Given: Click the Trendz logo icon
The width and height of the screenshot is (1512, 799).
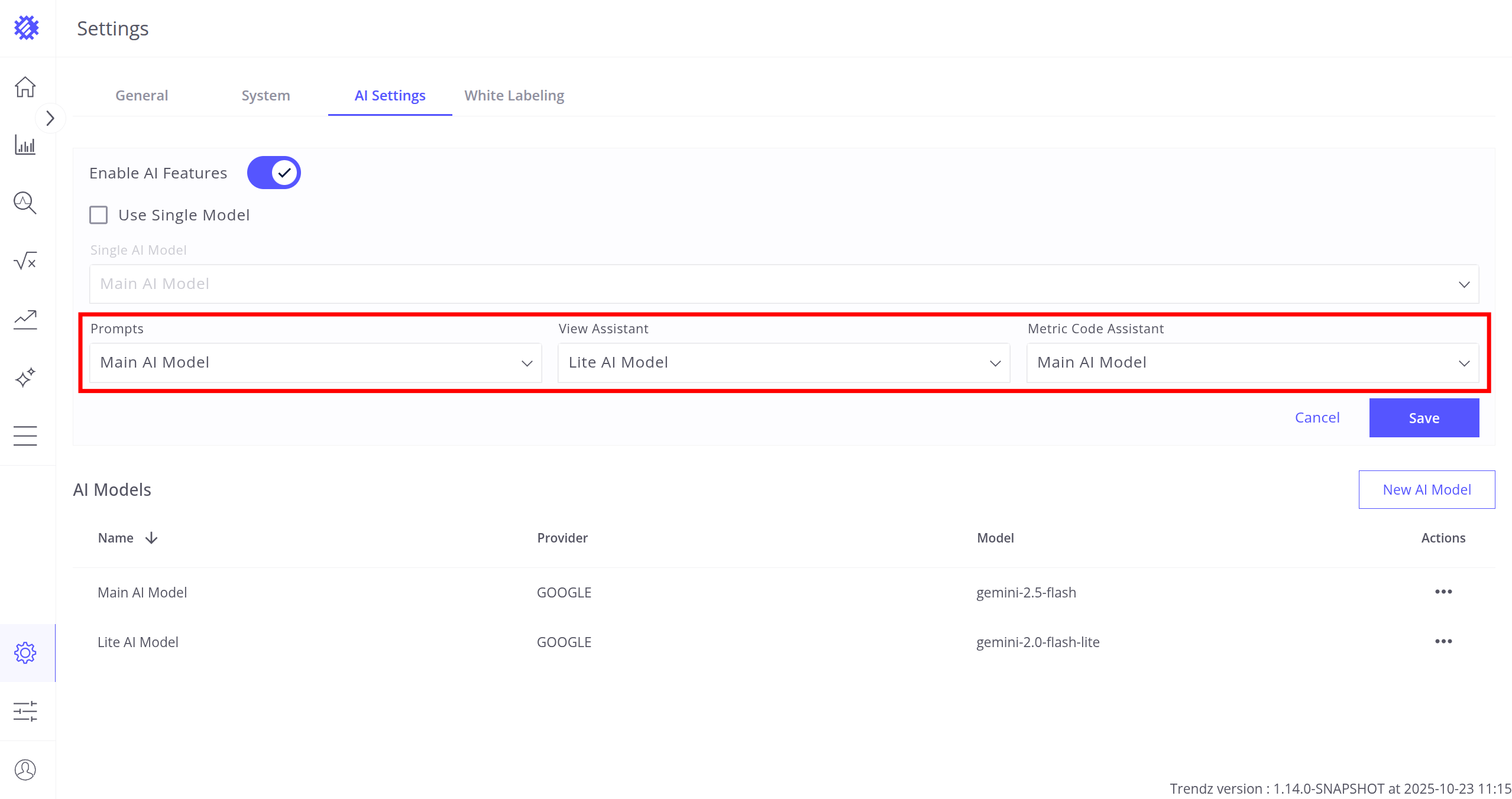Looking at the screenshot, I should tap(26, 28).
